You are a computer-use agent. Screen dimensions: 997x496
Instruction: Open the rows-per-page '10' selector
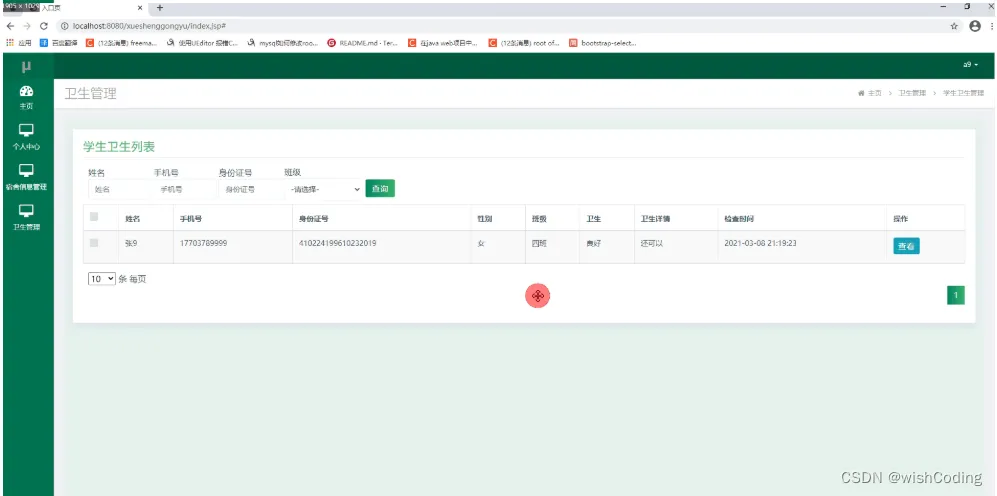click(102, 279)
